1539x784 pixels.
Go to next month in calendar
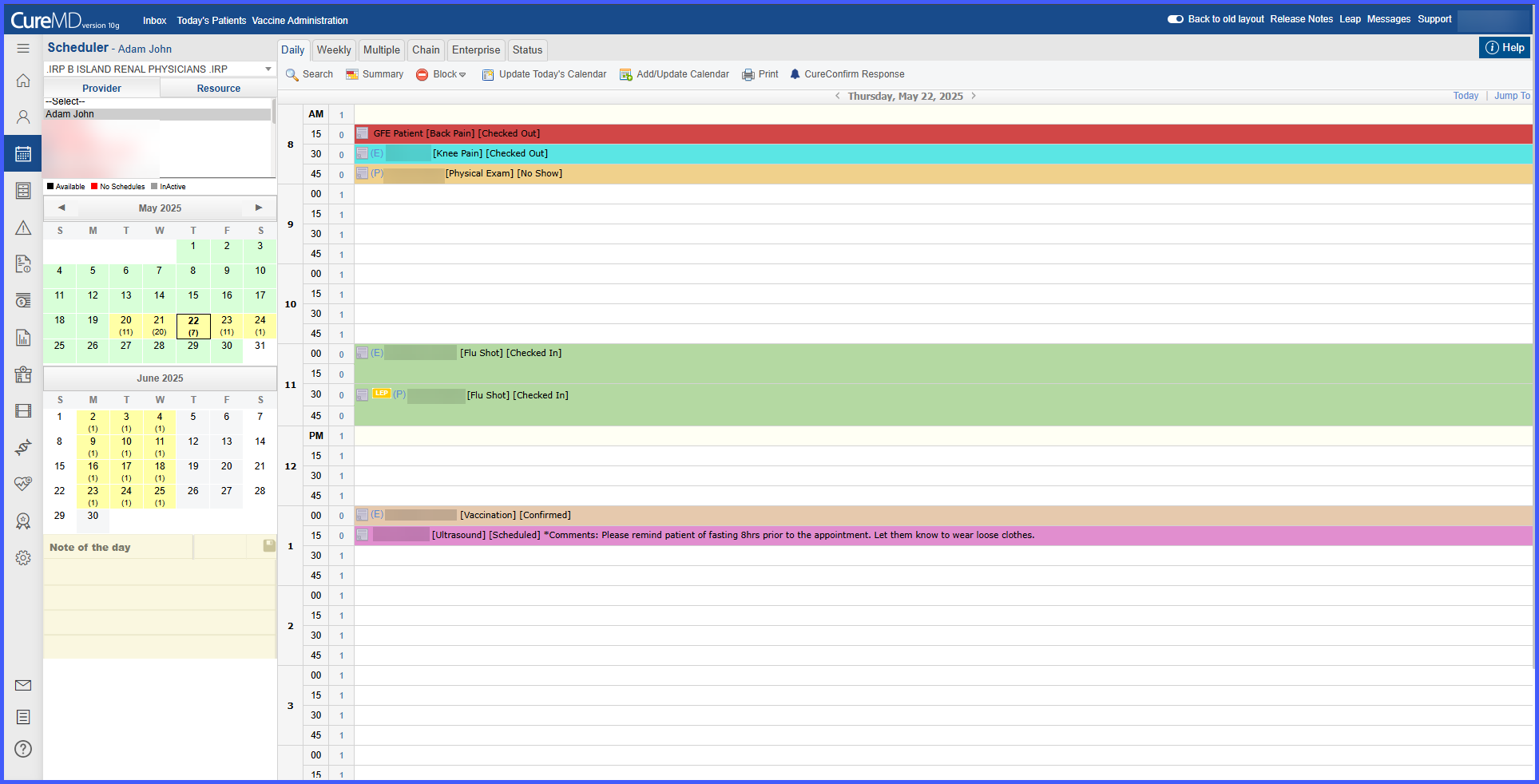click(259, 208)
